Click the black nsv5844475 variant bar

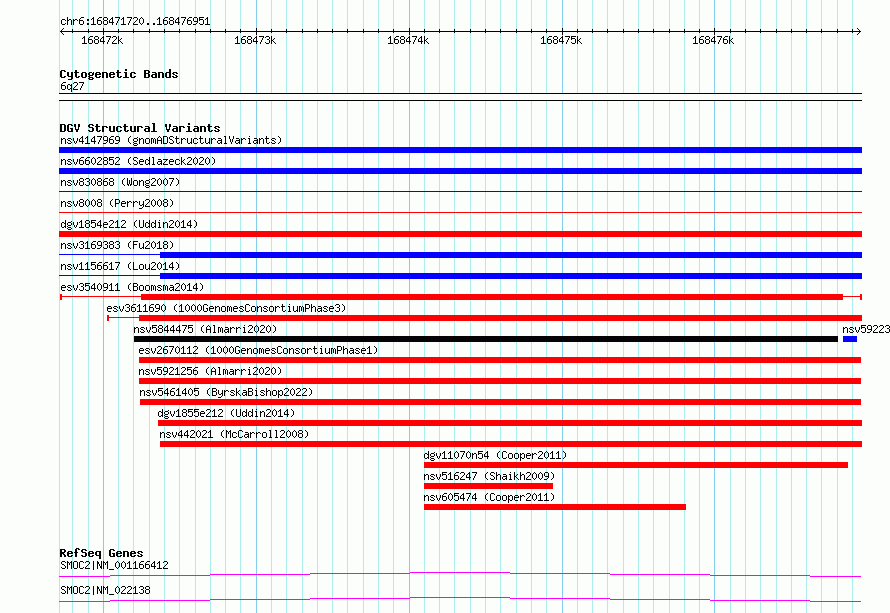[x=486, y=339]
